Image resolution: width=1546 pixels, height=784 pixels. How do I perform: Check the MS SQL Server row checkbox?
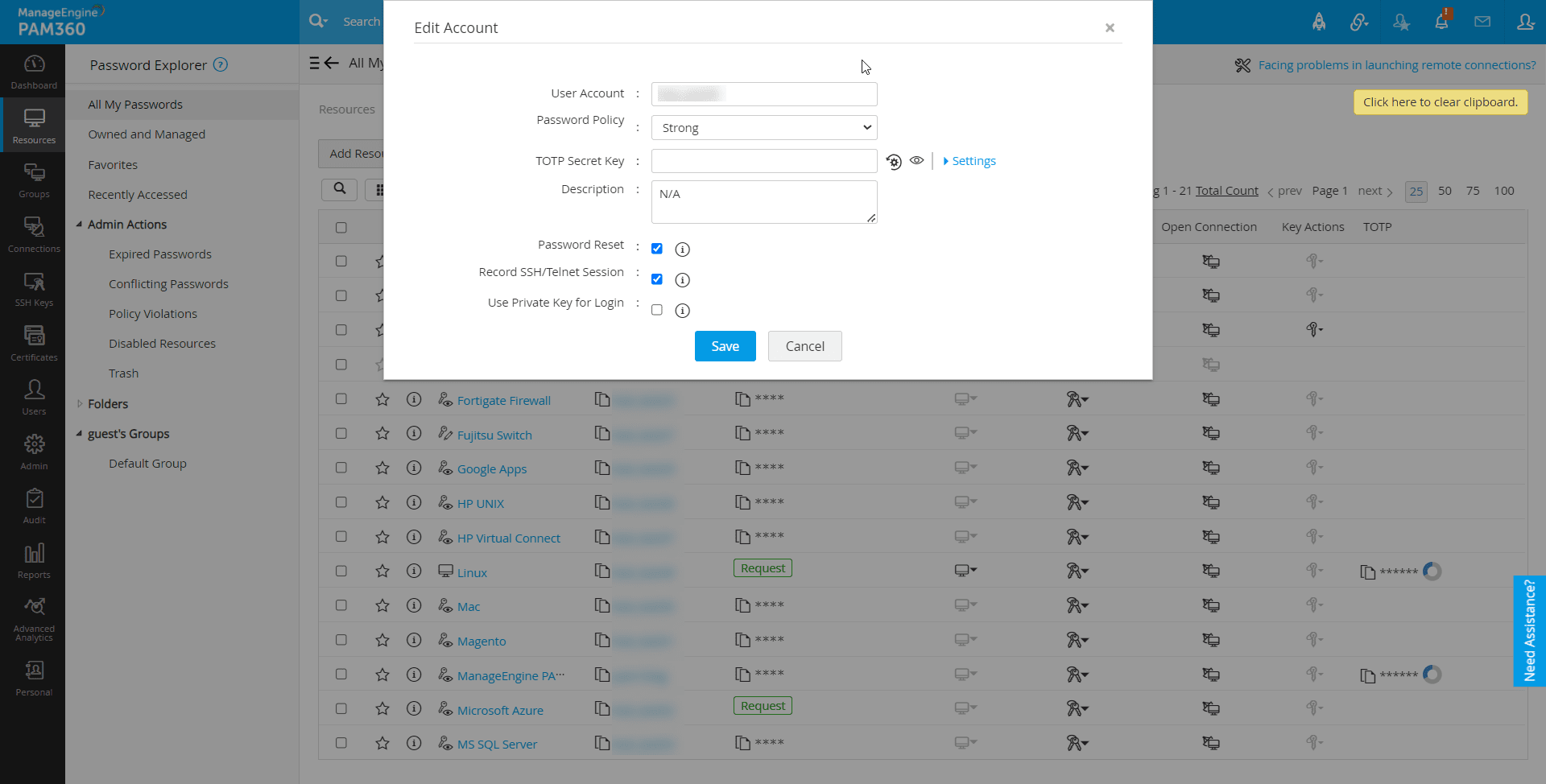pyautogui.click(x=341, y=743)
